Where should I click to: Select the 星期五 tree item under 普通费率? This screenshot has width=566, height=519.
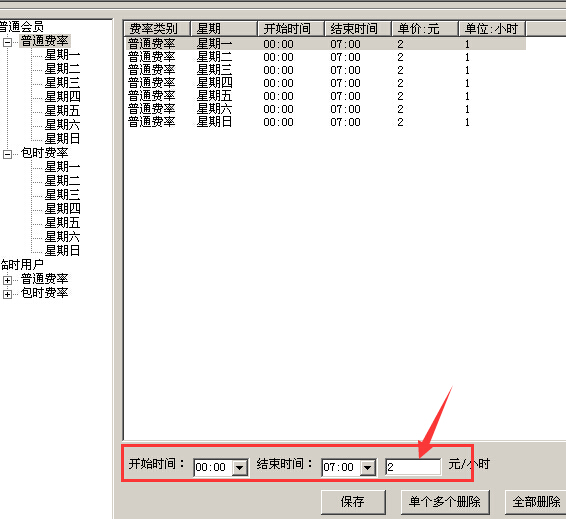(x=62, y=111)
